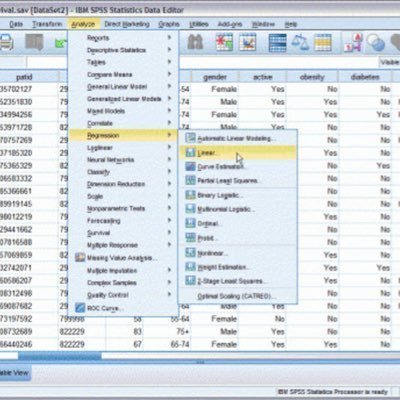Viewport: 400px width, 400px height.
Task: Click the Partial Least Squares icon
Action: 190,180
